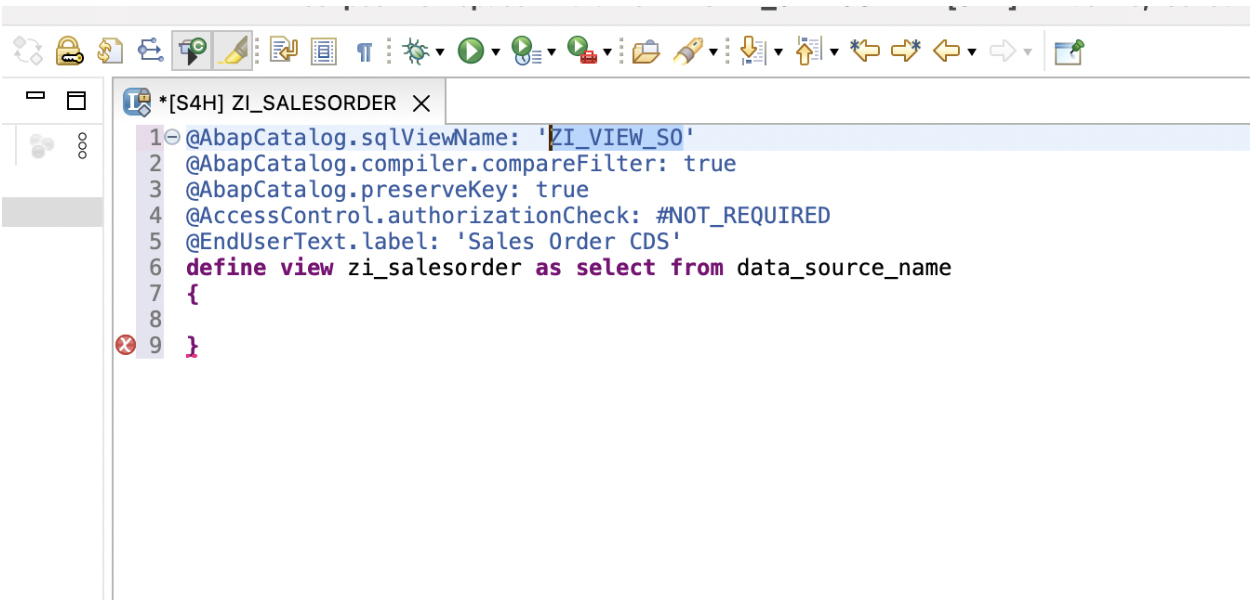Click 'data_source_name' on line 6
The width and height of the screenshot is (1256, 600).
click(844, 267)
